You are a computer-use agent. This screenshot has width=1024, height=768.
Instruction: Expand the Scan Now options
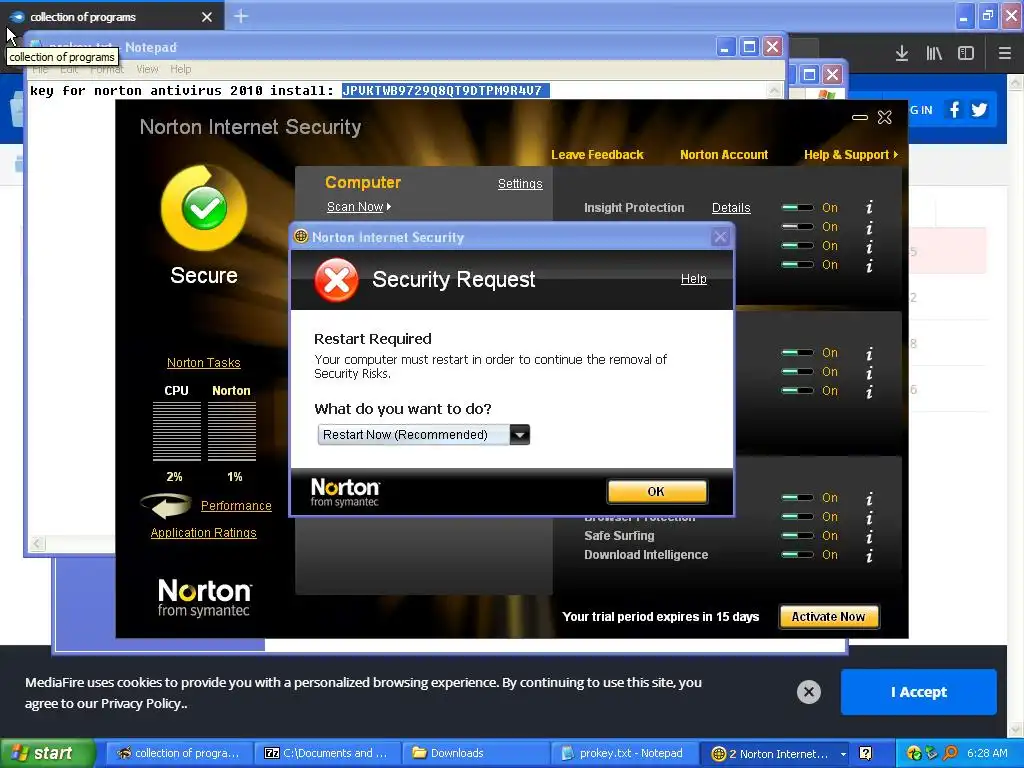point(359,207)
